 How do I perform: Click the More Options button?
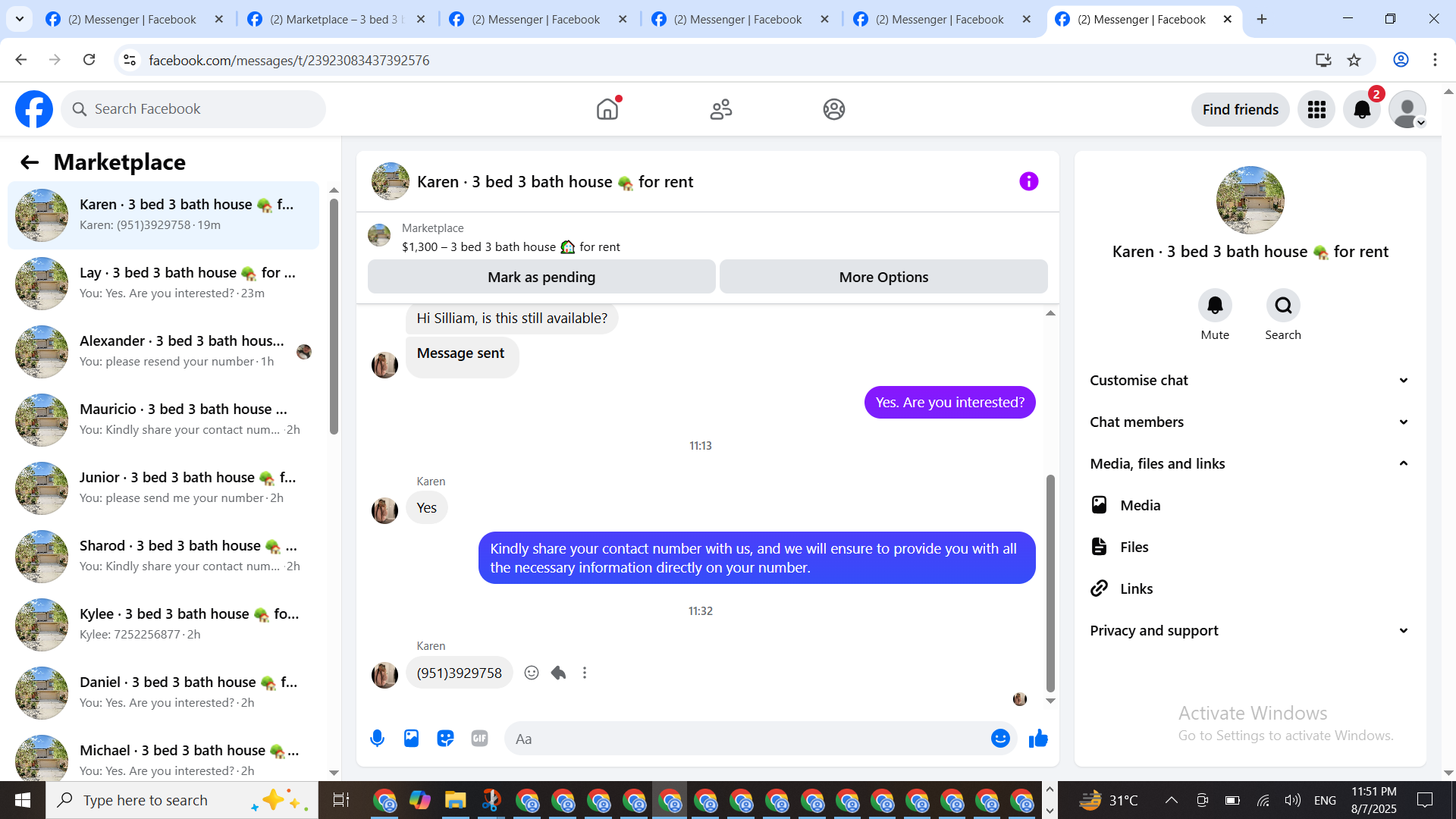[883, 277]
